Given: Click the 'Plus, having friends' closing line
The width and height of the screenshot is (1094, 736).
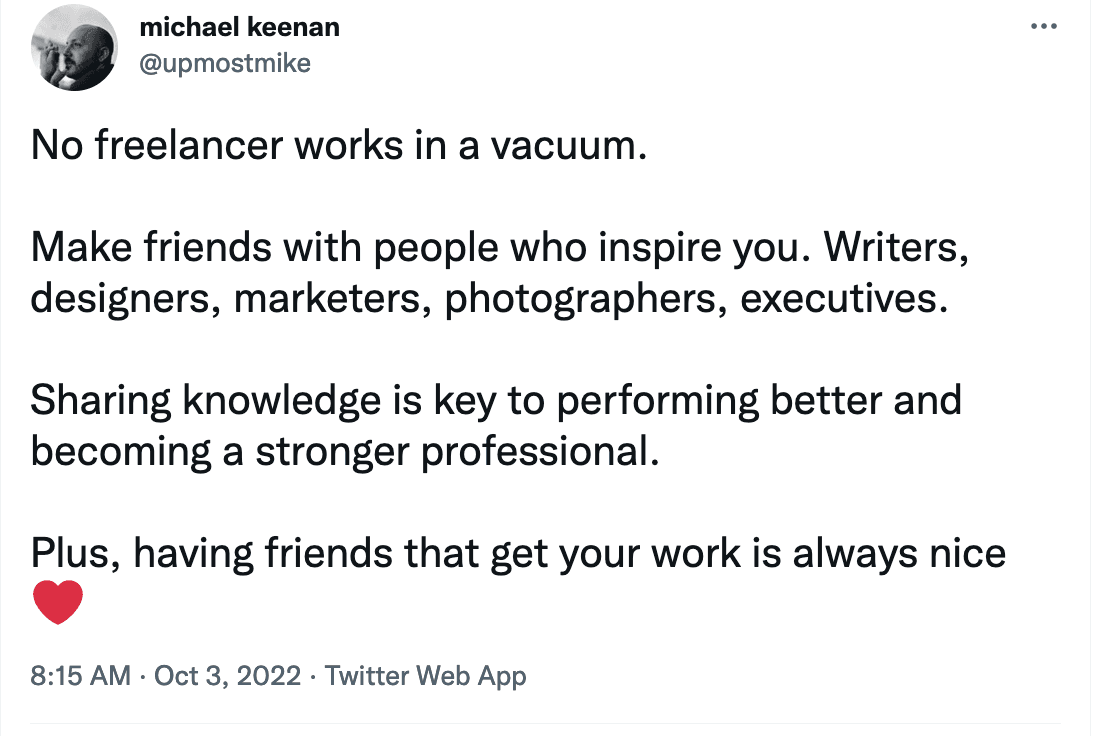Looking at the screenshot, I should tap(518, 552).
